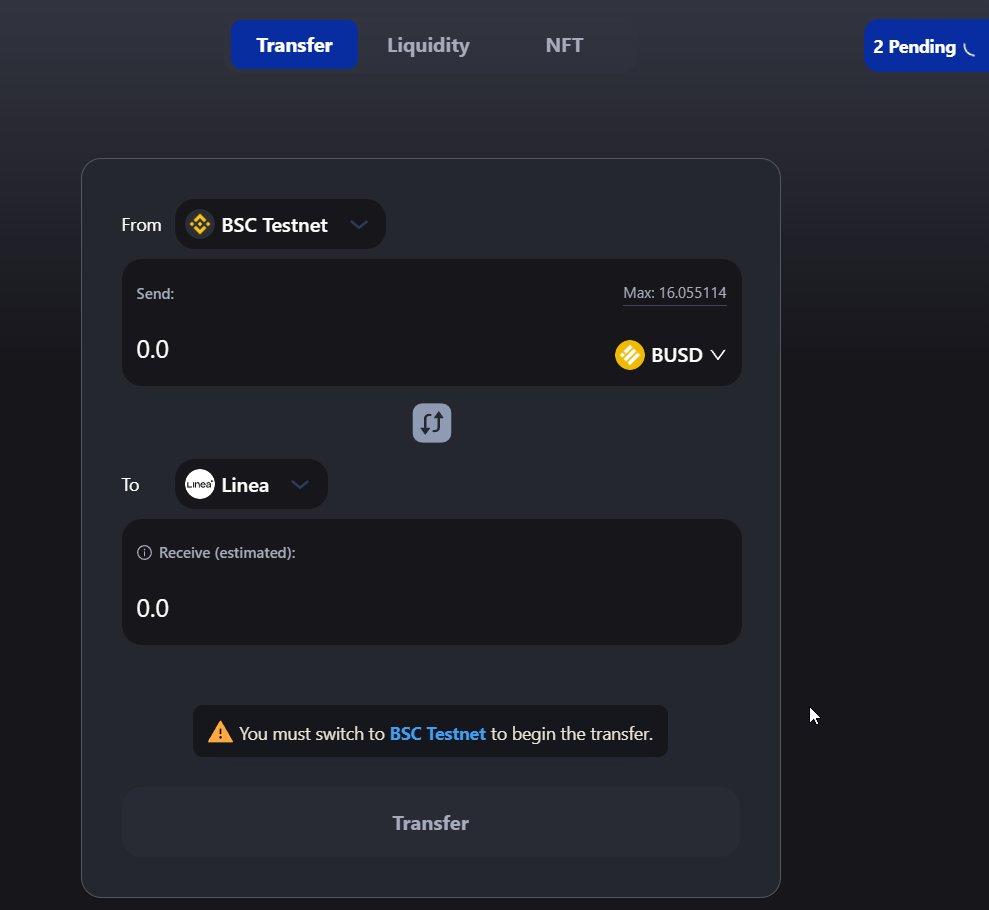Click Max: 16.055114 balance link
Viewport: 989px width, 910px height.
coord(674,293)
